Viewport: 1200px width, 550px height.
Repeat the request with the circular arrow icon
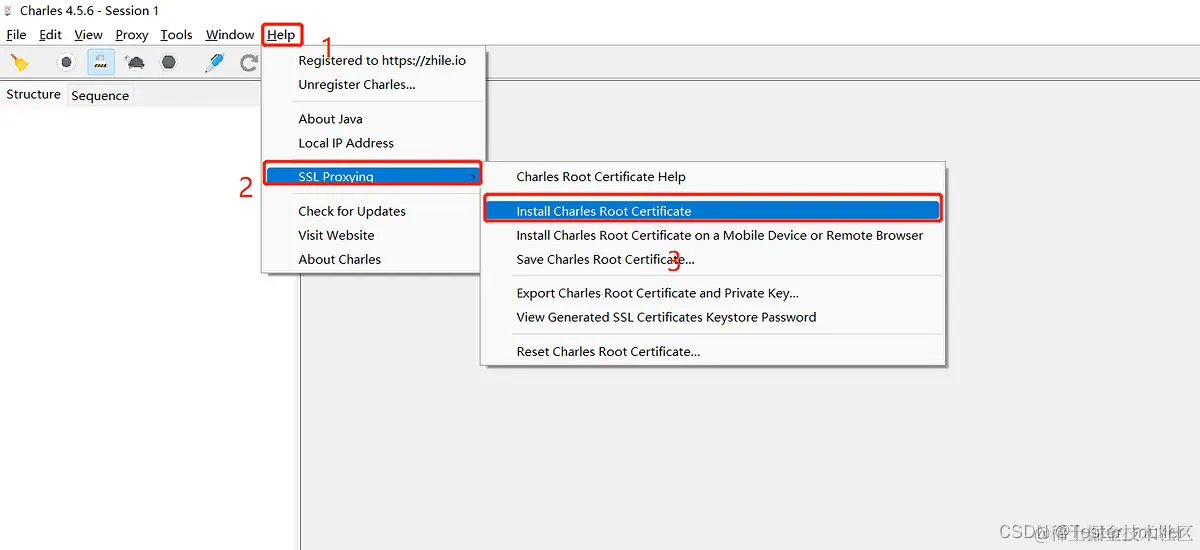(x=249, y=62)
